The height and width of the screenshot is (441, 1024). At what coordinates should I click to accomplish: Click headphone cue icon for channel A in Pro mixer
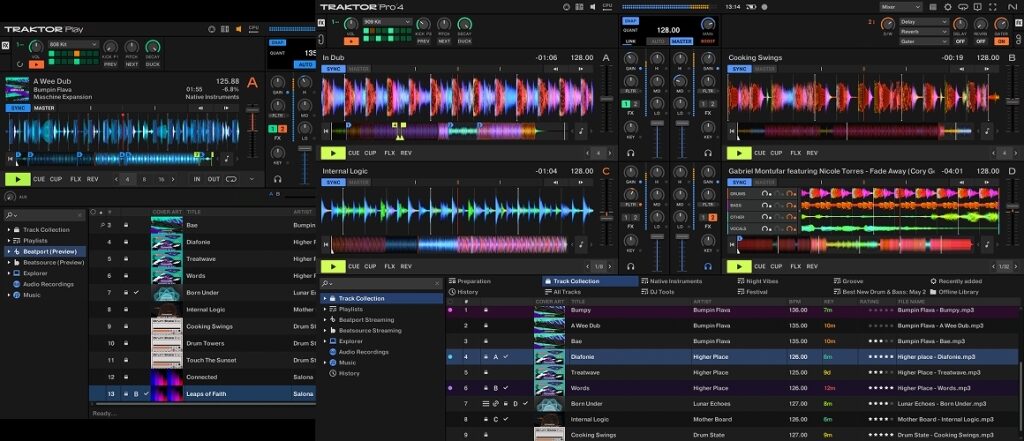coord(630,153)
